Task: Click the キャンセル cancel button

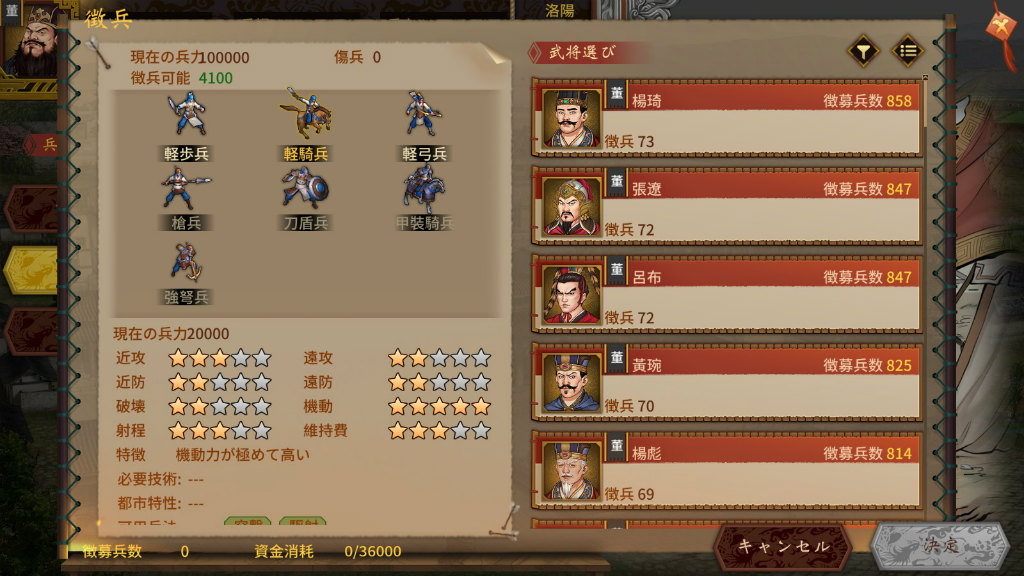Action: [783, 547]
